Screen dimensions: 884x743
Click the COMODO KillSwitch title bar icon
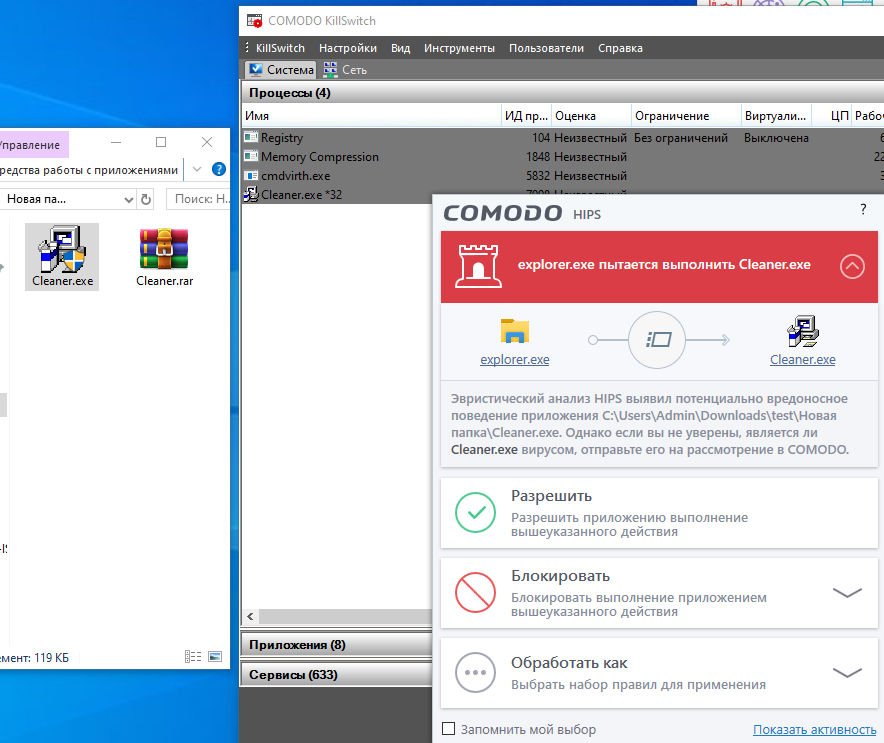[255, 21]
